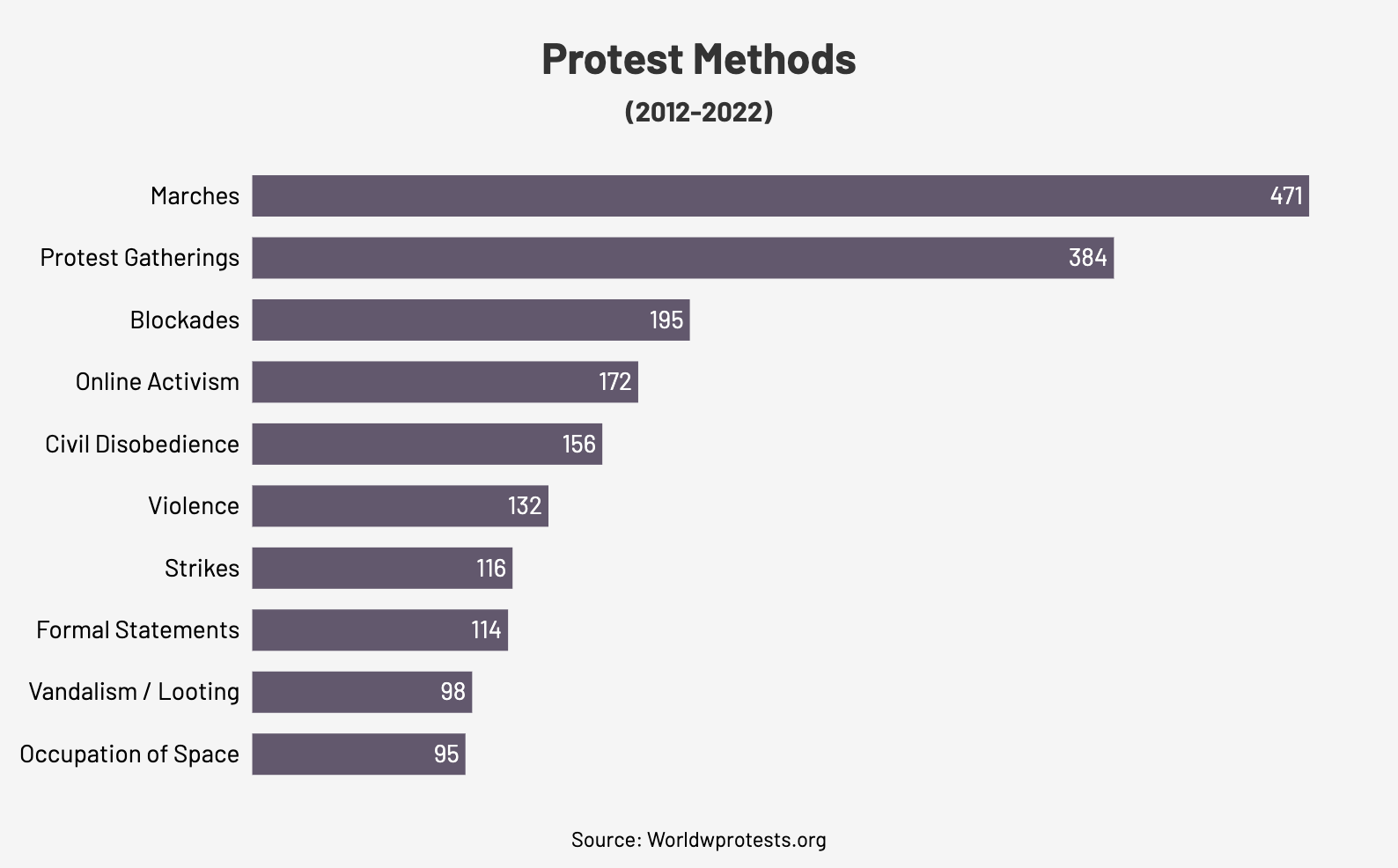Click the 95 value label
The image size is (1398, 868).
[x=446, y=754]
